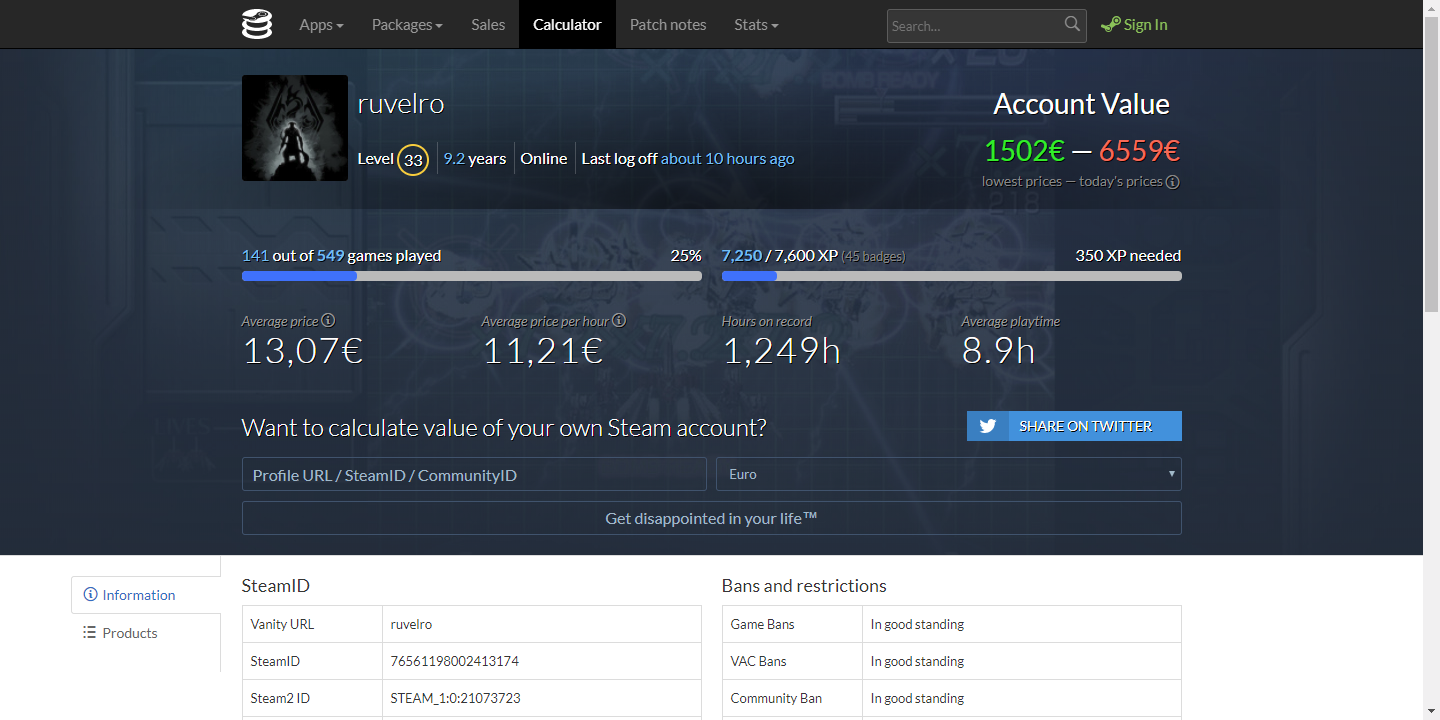
Task: Click the 'VAC Bans' row label
Action: [759, 661]
